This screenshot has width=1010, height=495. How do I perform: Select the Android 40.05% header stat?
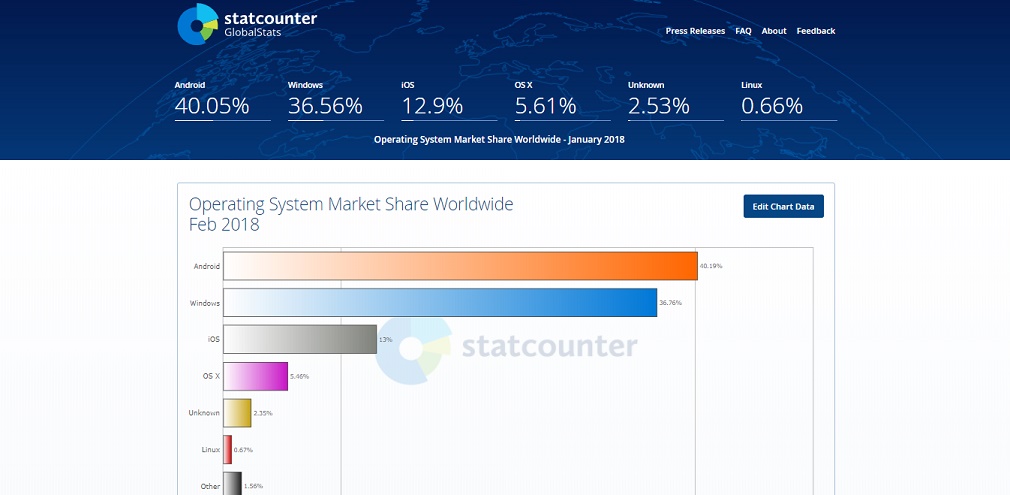[x=222, y=101]
